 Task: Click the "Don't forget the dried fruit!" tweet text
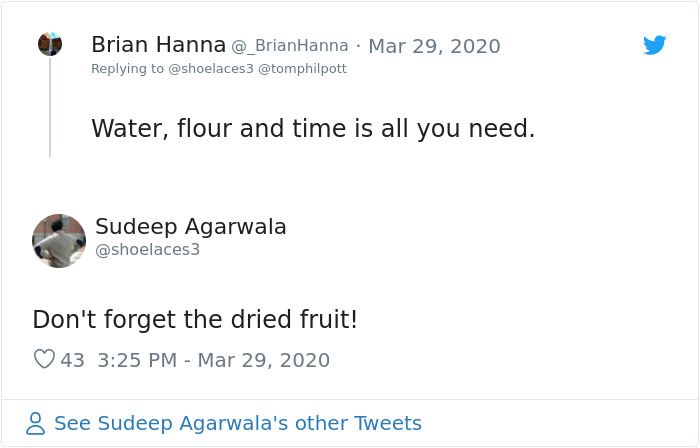pyautogui.click(x=195, y=320)
